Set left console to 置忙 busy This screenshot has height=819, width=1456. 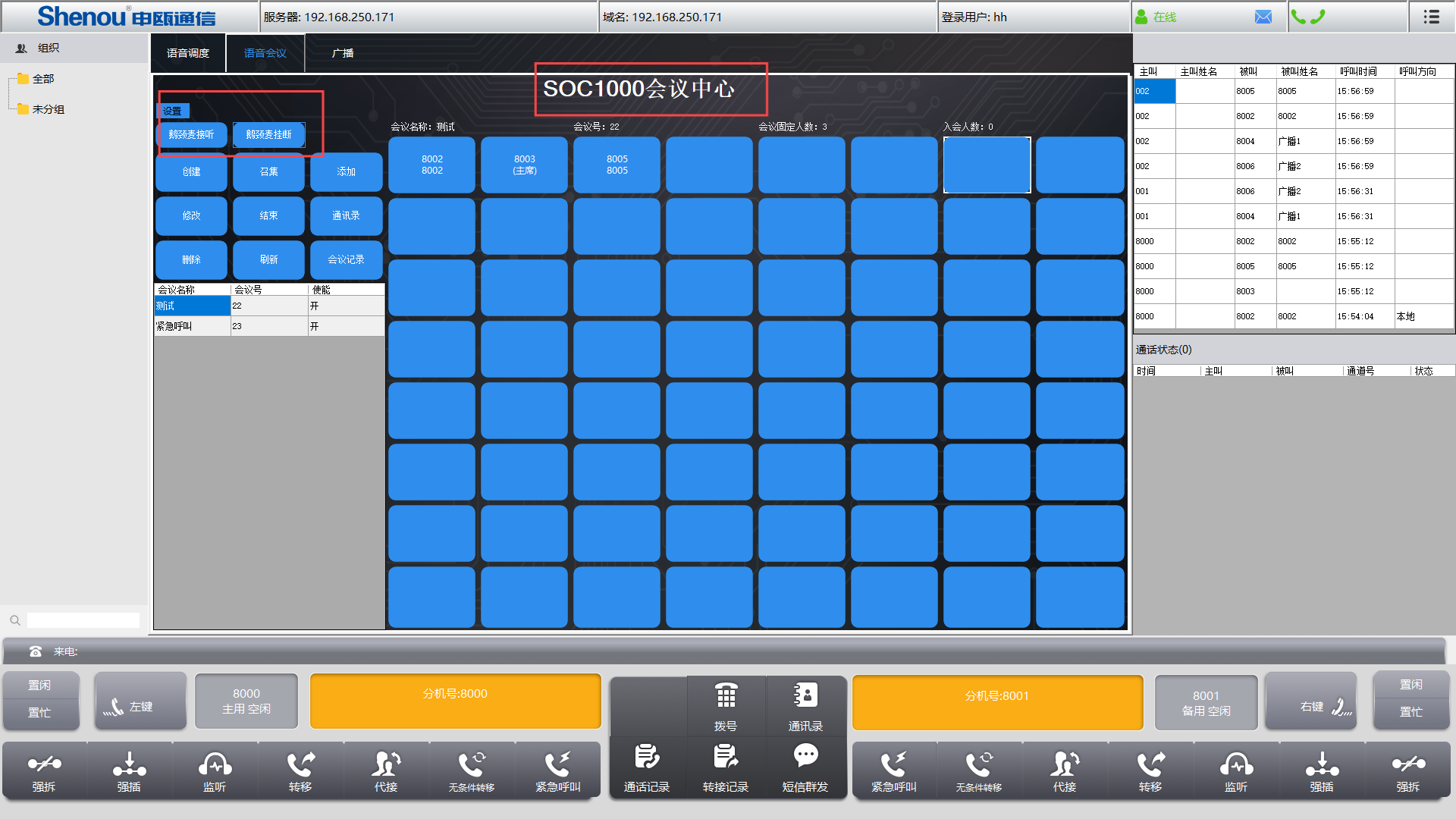pos(40,713)
